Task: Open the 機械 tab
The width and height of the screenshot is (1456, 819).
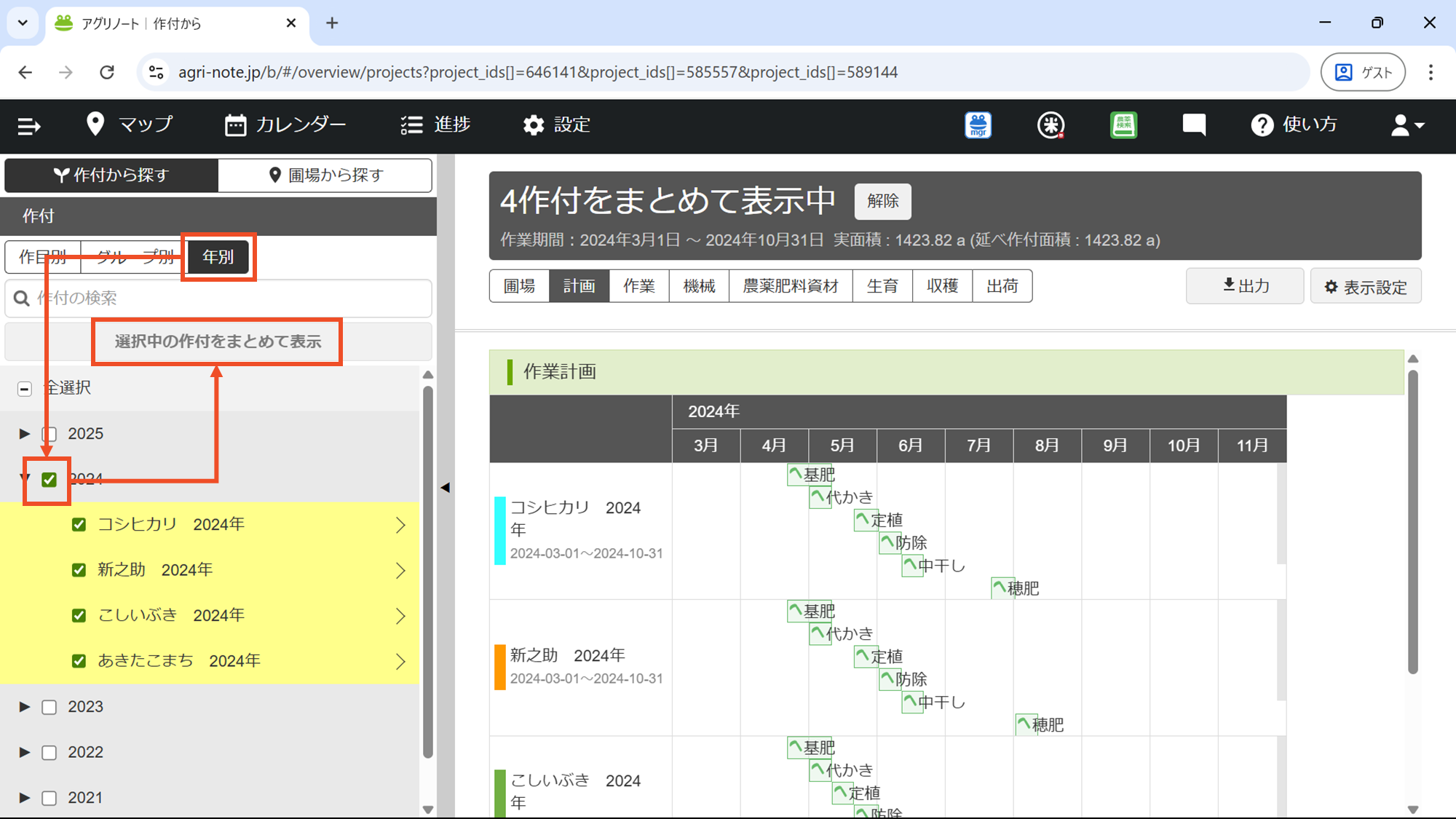Action: pos(699,286)
